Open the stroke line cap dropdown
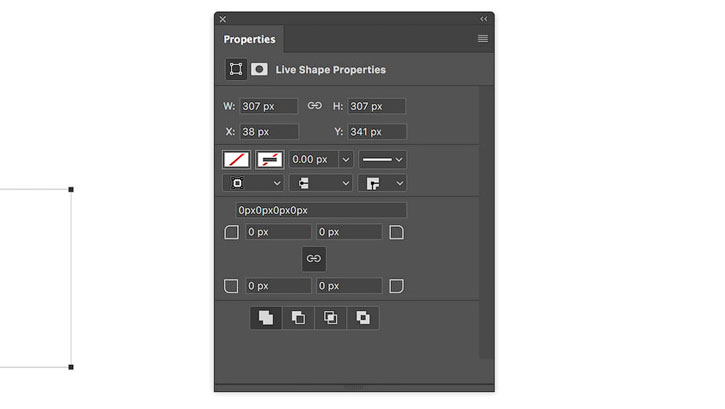This screenshot has height=409, width=725. click(x=321, y=183)
